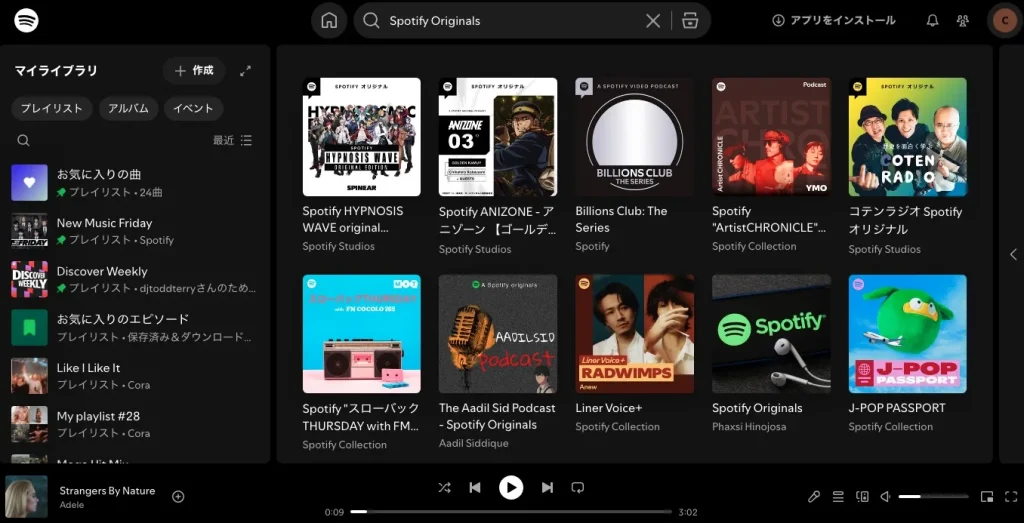Click the 作成 create button
Viewport: 1024px width, 523px height.
194,71
